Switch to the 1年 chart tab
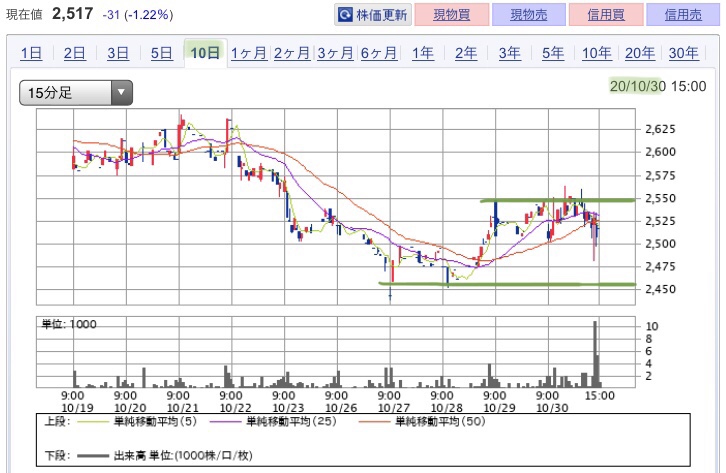The image size is (726, 473). pos(423,53)
